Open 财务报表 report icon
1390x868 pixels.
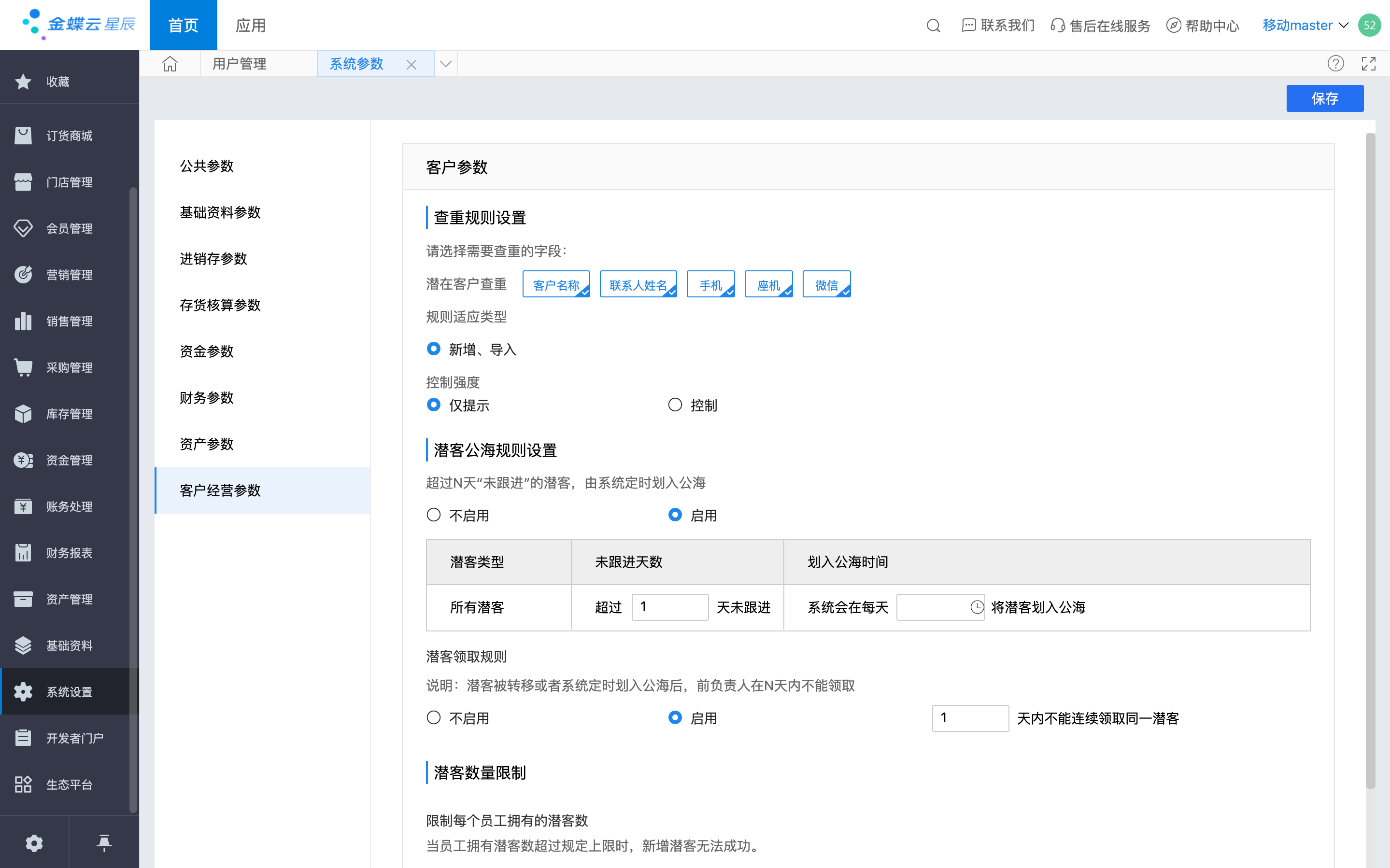[x=23, y=553]
